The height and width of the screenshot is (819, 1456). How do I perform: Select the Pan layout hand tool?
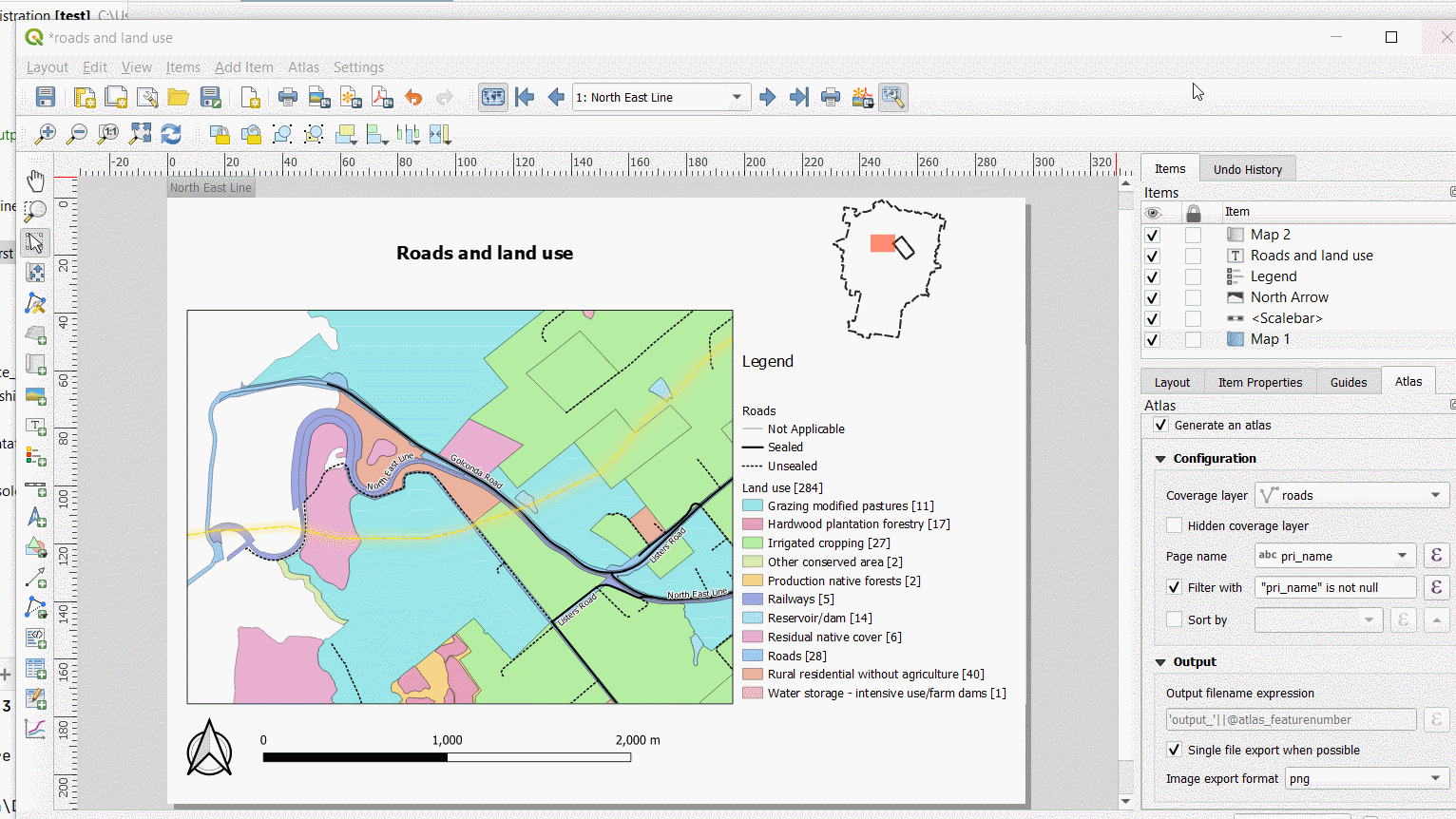pos(35,181)
